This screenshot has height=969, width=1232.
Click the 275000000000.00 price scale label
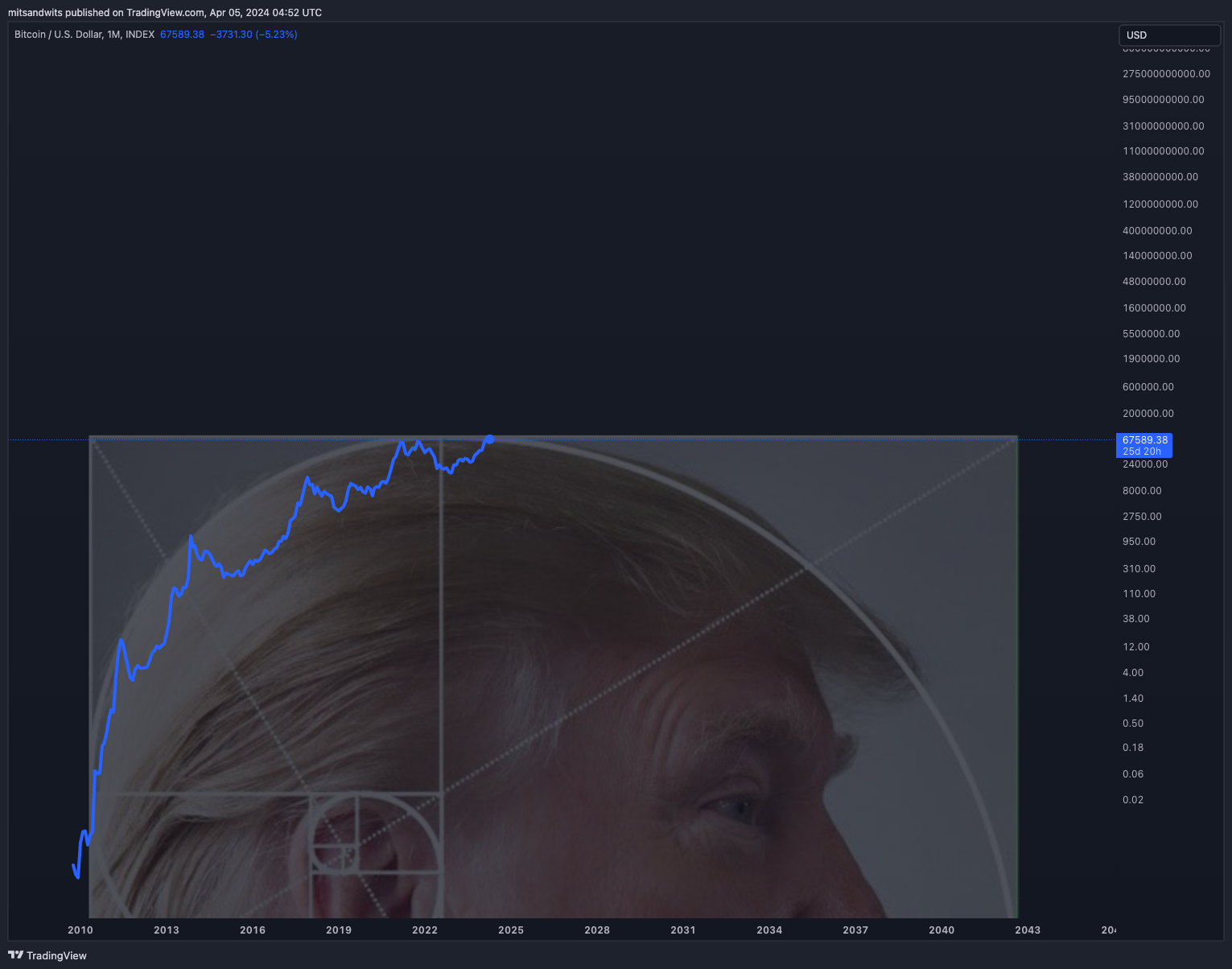pyautogui.click(x=1166, y=73)
